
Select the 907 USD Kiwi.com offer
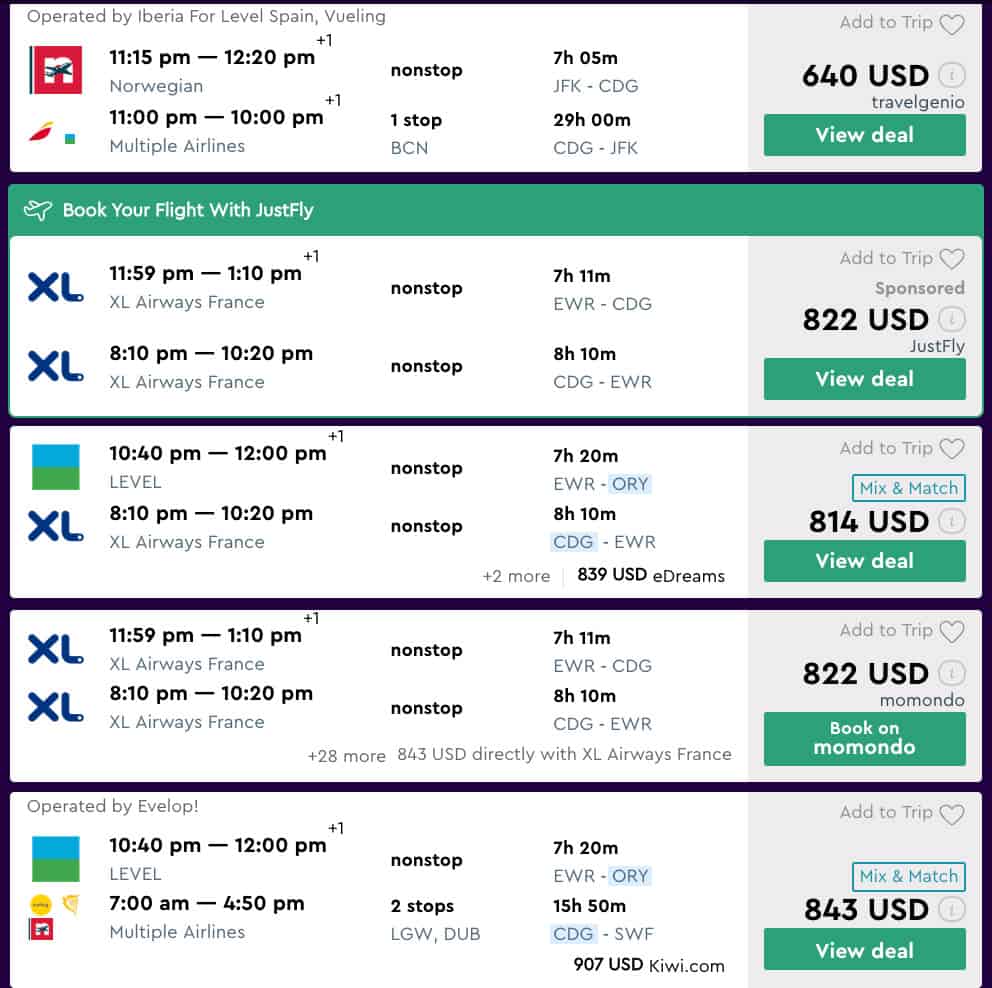[x=649, y=965]
